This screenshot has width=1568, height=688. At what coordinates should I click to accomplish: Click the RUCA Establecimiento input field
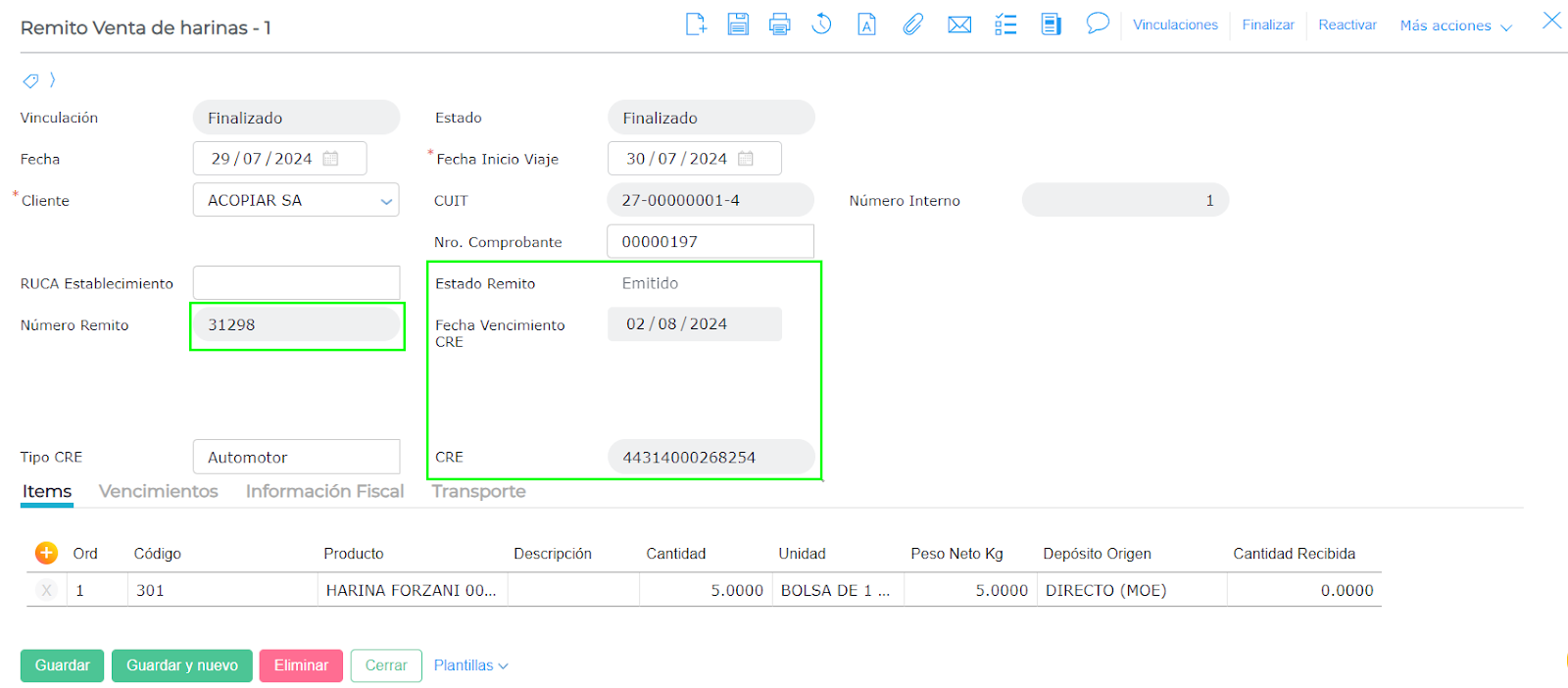coord(296,283)
